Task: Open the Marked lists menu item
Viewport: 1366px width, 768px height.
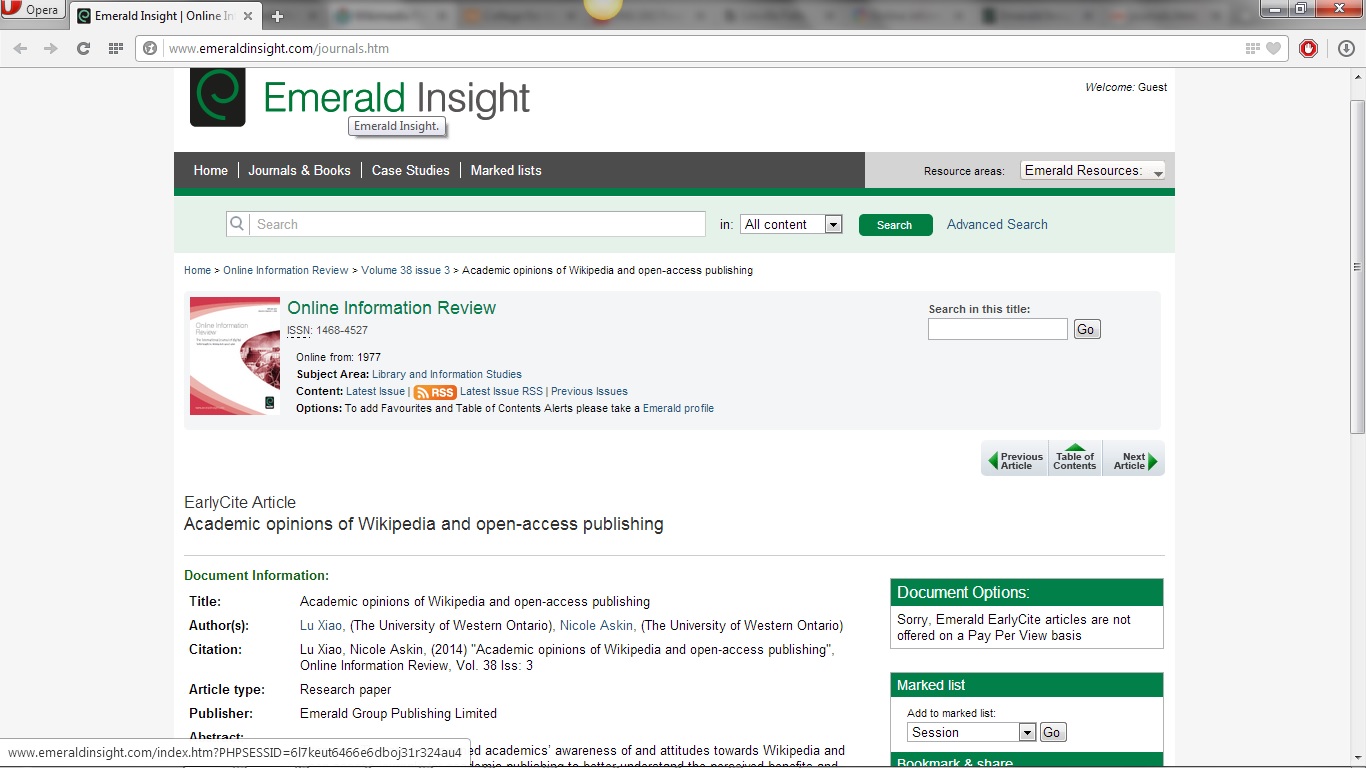Action: point(506,170)
